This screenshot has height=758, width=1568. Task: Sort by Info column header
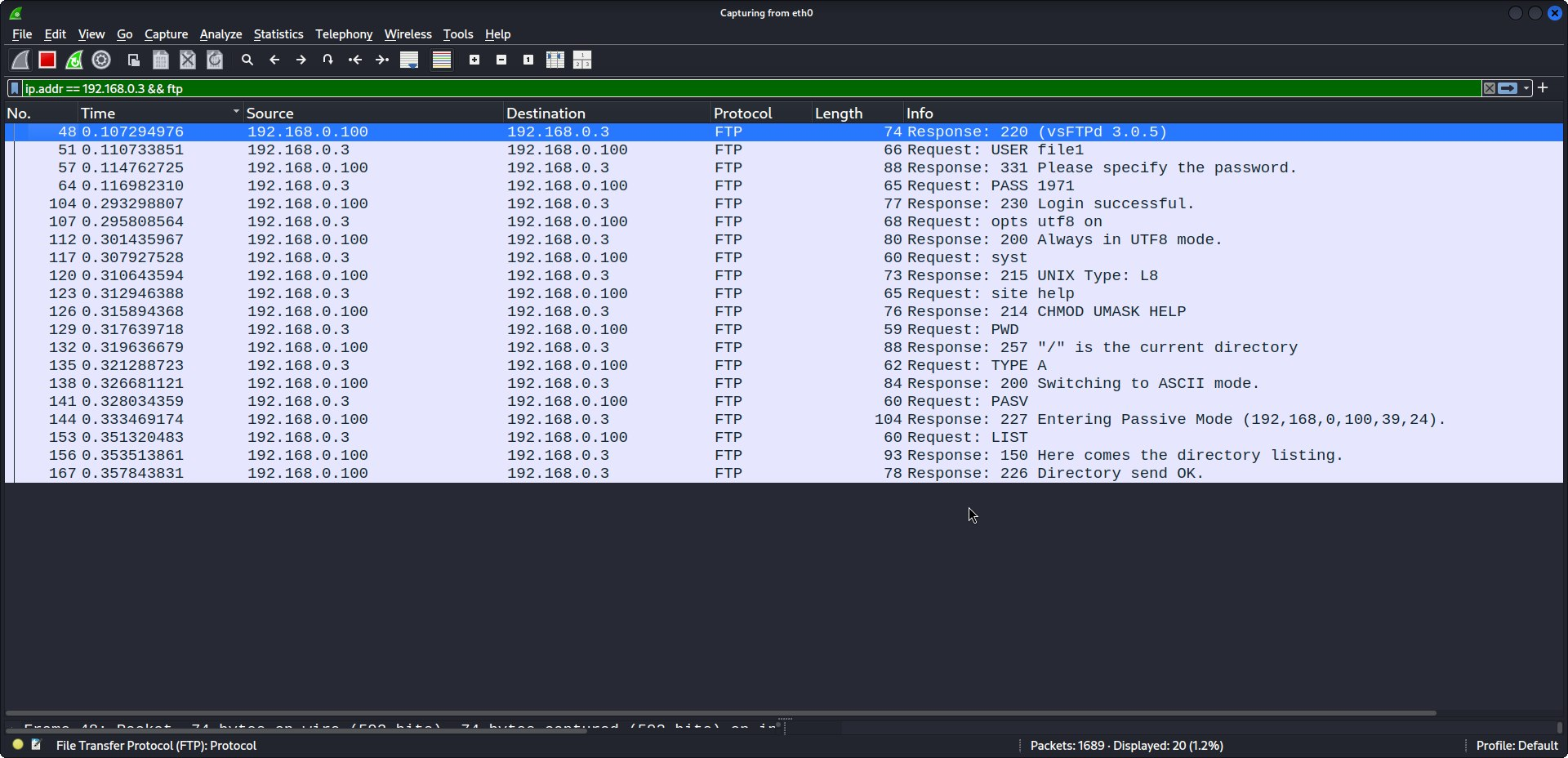tap(1233, 113)
